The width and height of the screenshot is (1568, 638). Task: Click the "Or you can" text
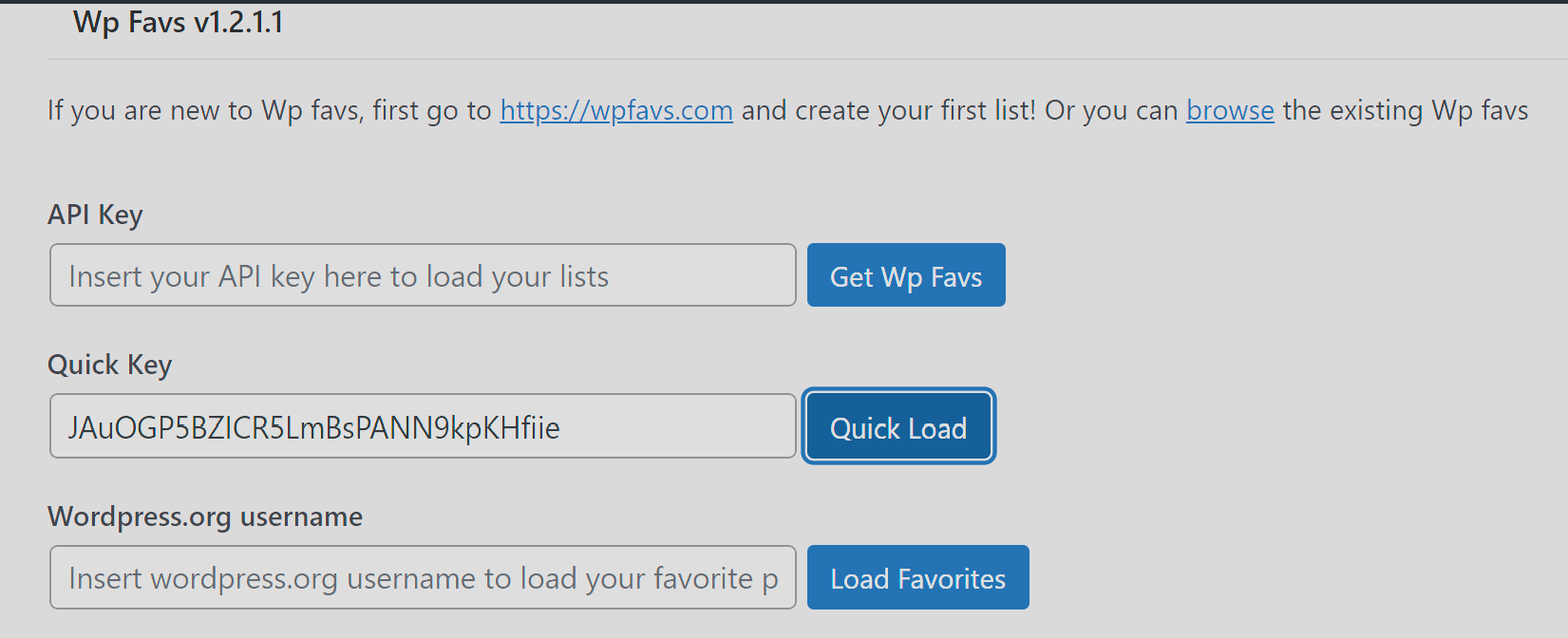pyautogui.click(x=1111, y=110)
